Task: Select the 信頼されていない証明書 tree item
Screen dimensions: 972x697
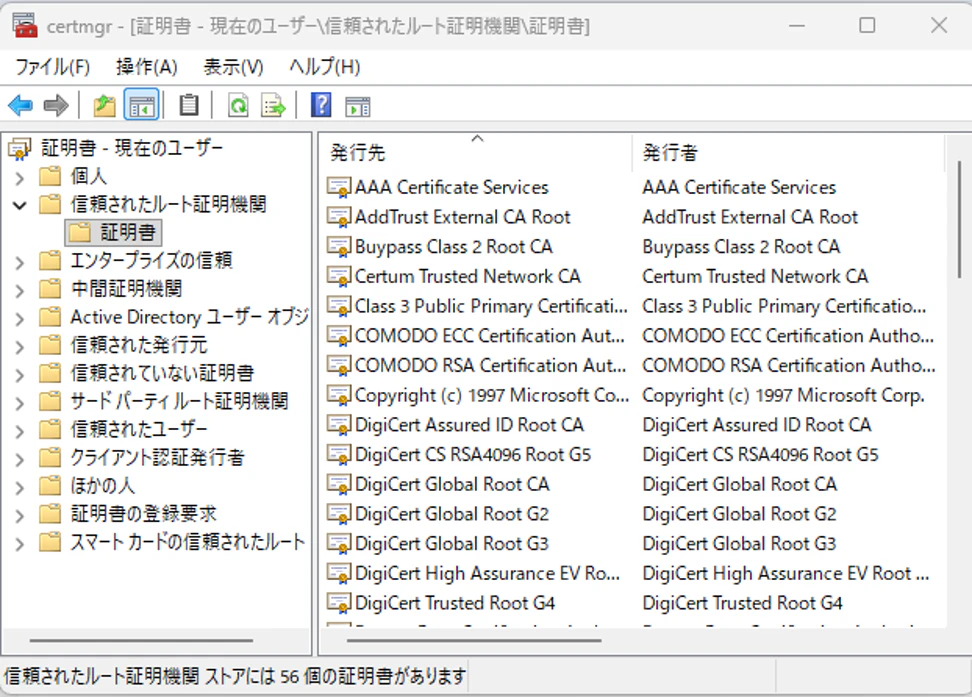Action: (x=162, y=373)
